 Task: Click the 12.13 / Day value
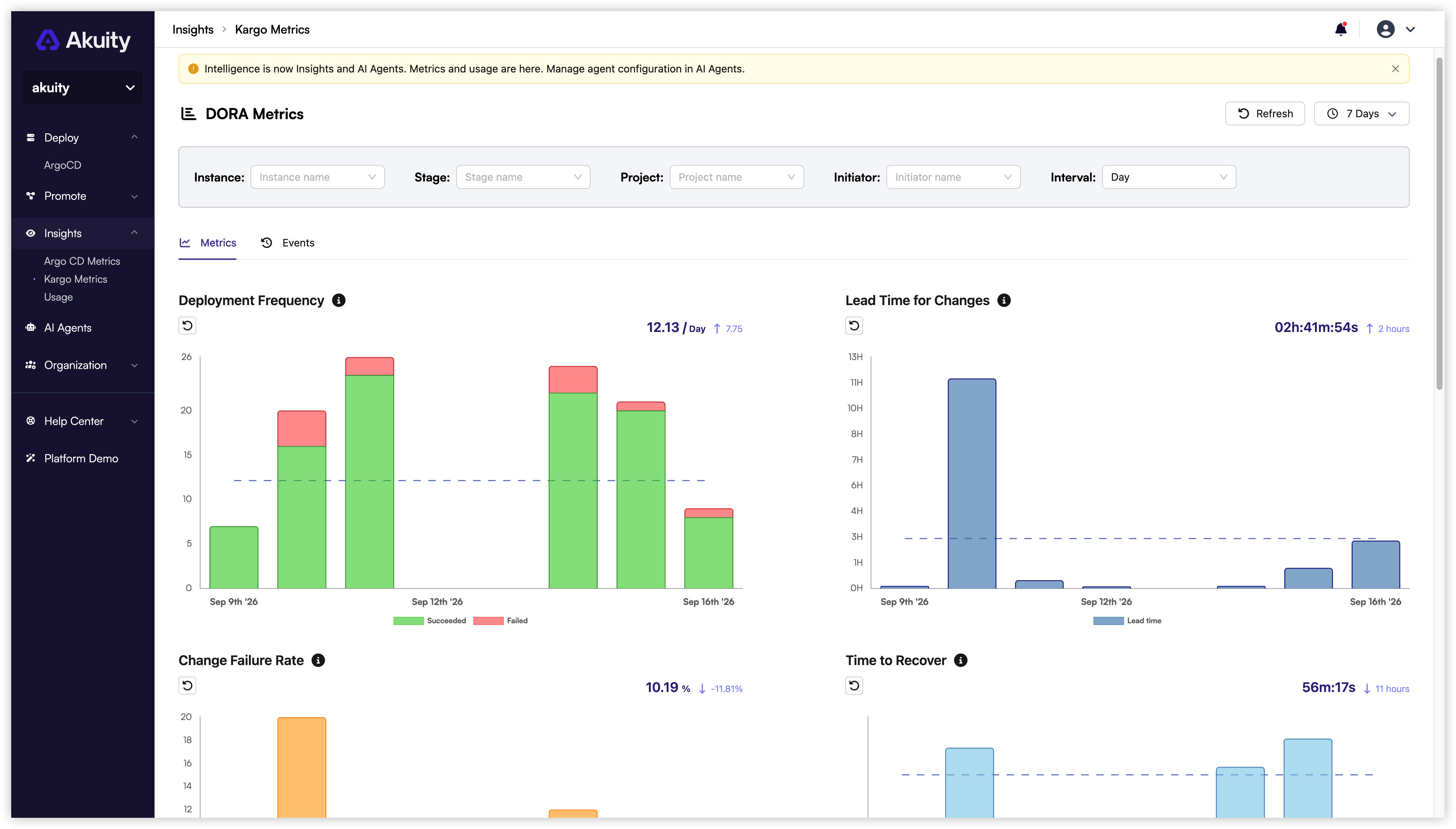[x=676, y=327]
